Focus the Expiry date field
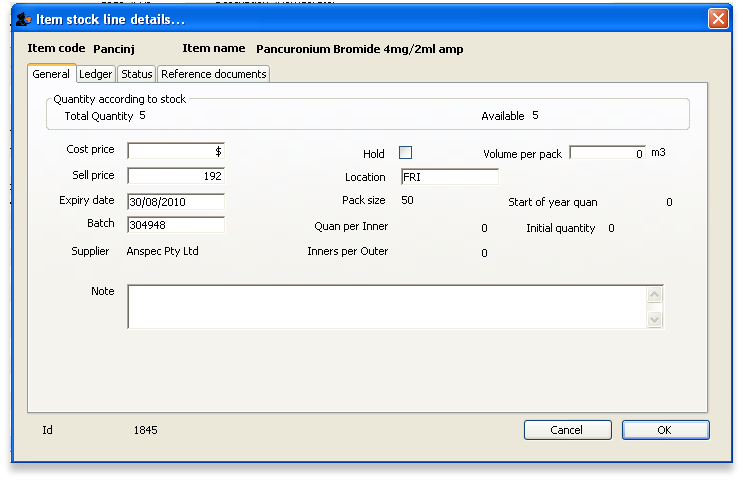This screenshot has width=743, height=481. (175, 201)
